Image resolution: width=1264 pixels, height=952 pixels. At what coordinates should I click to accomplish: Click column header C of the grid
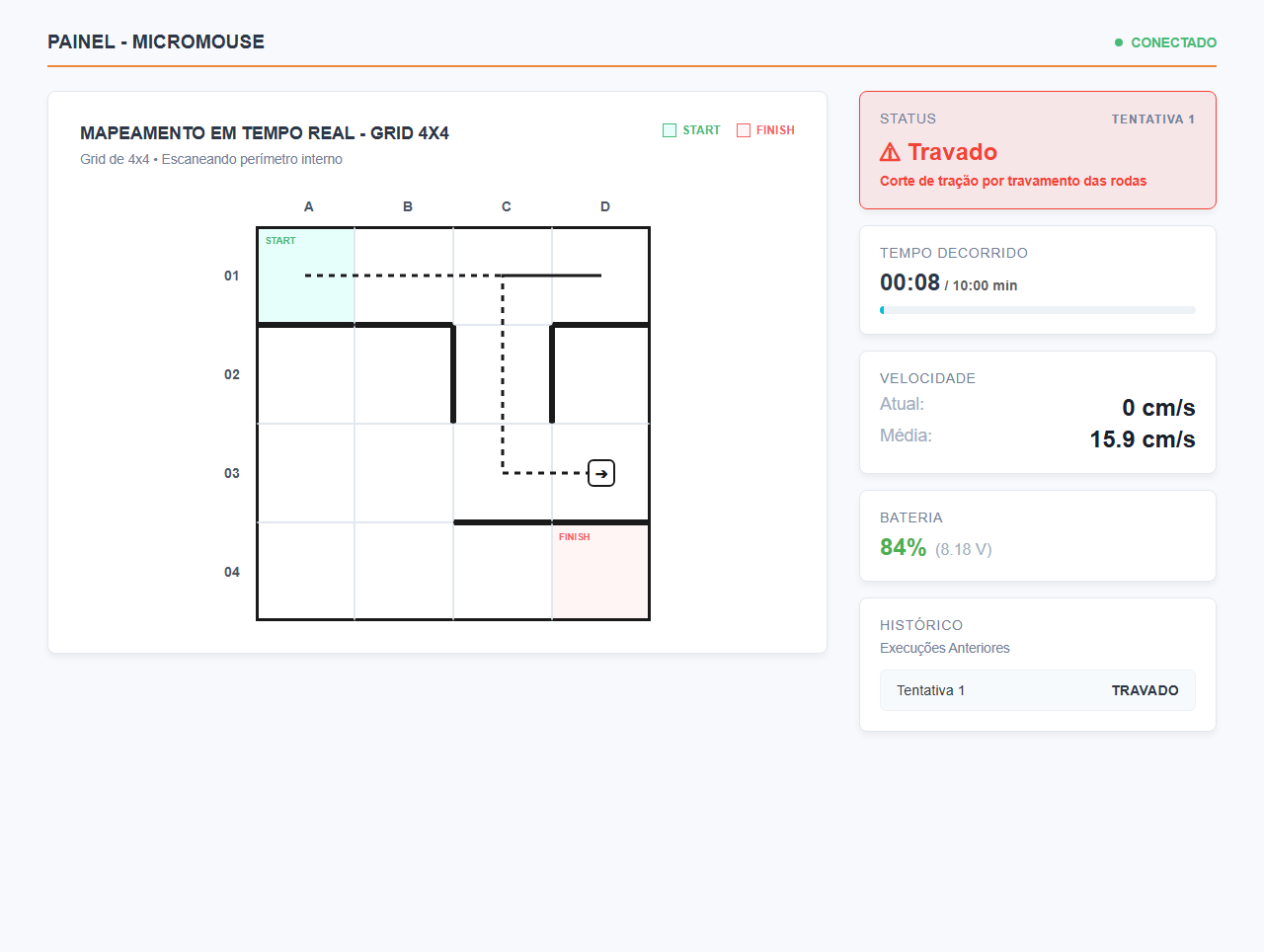tap(507, 206)
